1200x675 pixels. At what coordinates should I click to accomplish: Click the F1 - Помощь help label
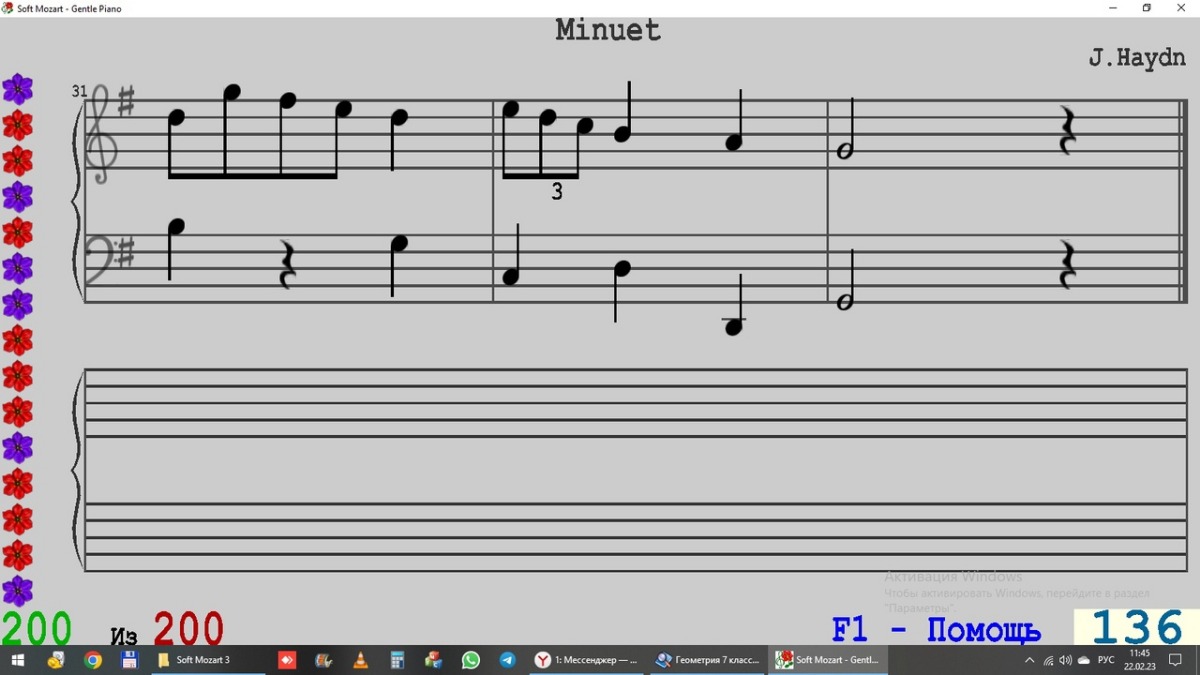(936, 631)
